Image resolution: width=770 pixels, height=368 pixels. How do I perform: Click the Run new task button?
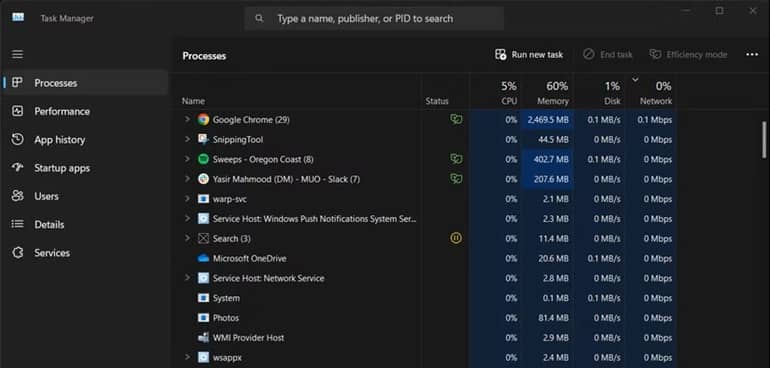click(529, 55)
